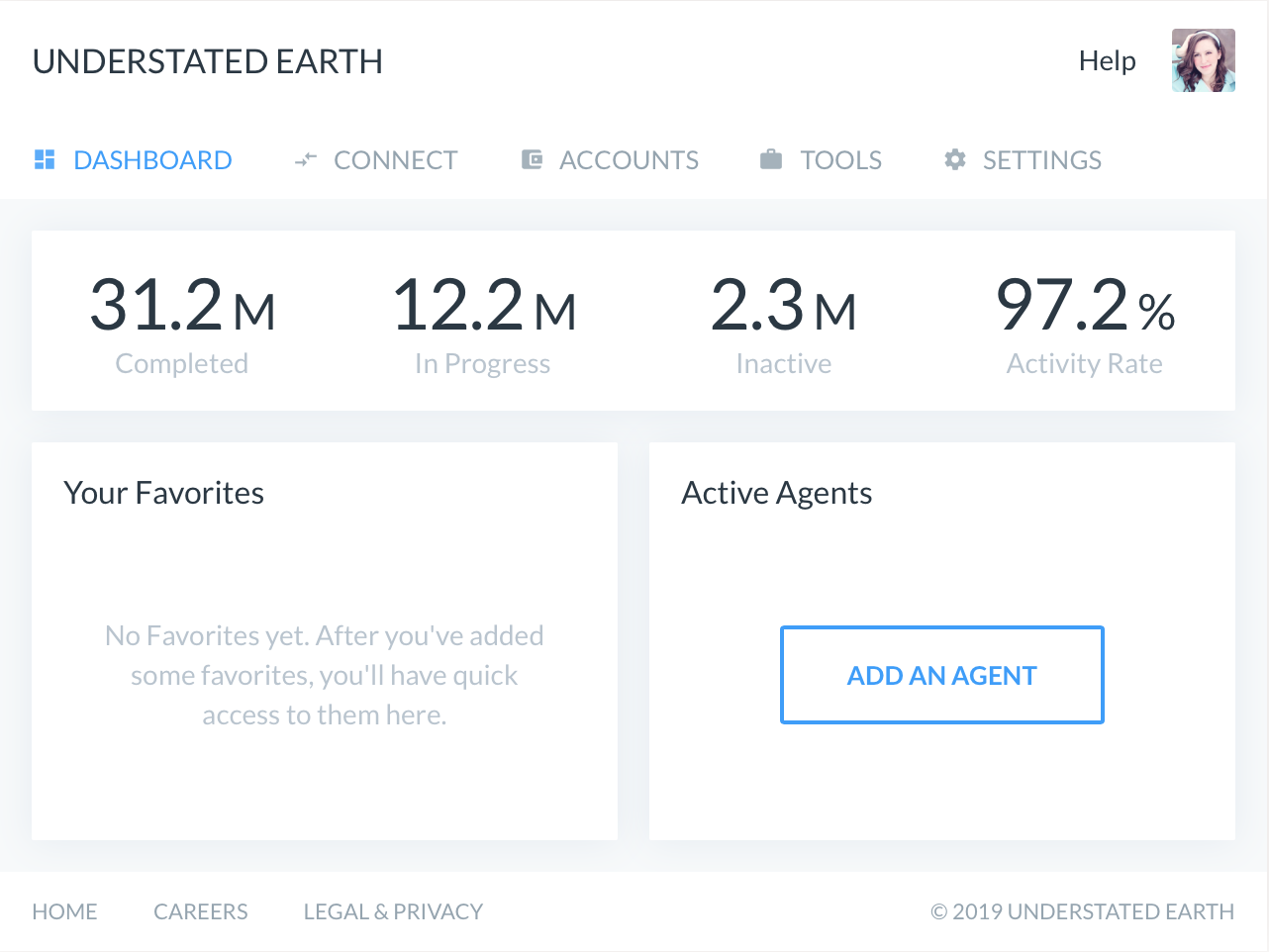This screenshot has width=1269, height=952.
Task: Click the UNDERSTATED EARTH logo title
Action: click(208, 61)
